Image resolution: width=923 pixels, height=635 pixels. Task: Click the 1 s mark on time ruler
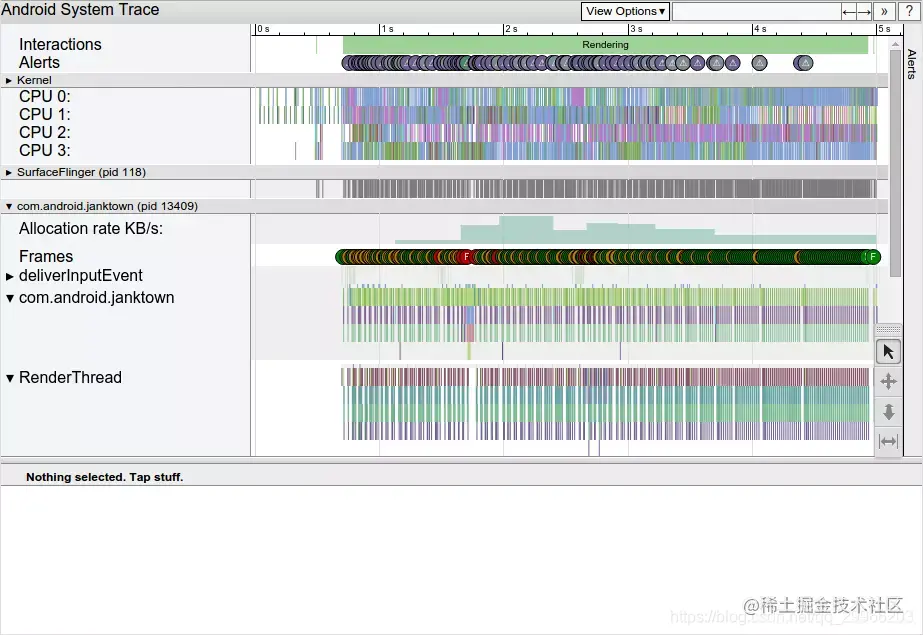(387, 29)
